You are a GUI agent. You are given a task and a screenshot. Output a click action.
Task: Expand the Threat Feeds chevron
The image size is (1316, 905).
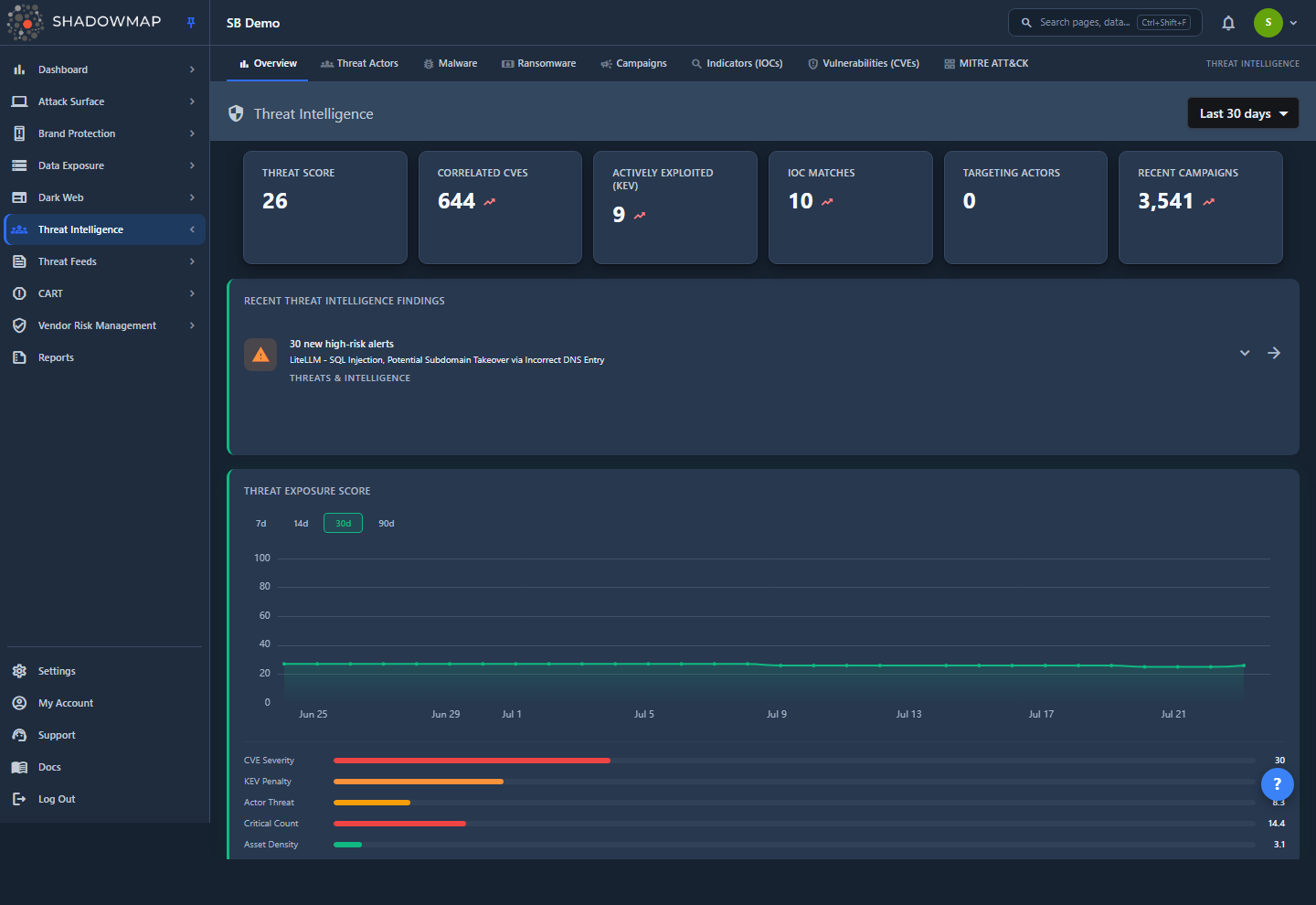(x=192, y=261)
